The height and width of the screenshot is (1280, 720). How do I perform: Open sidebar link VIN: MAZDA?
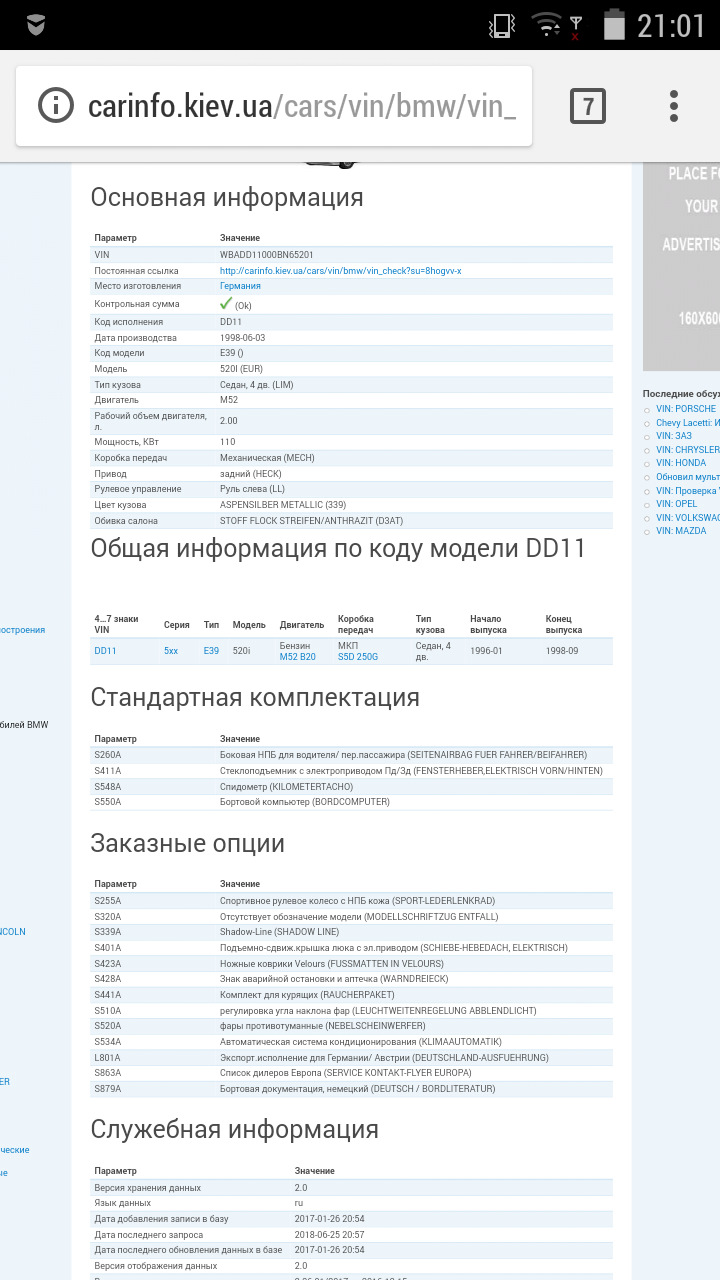[x=681, y=531]
